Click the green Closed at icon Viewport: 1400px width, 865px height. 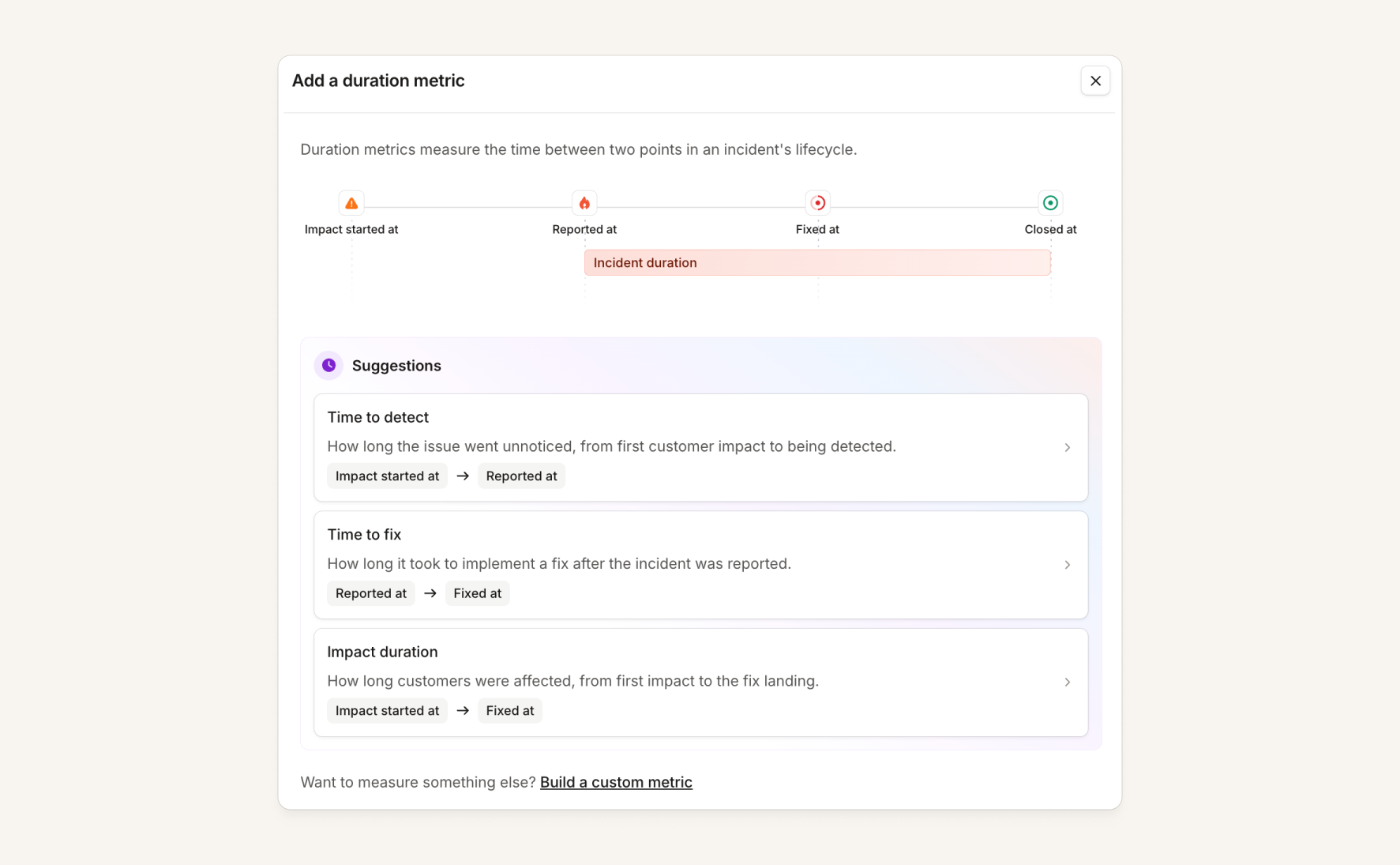pos(1050,203)
